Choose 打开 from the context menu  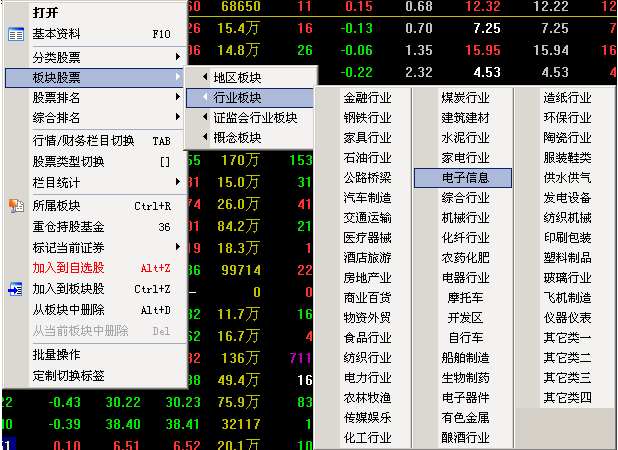(45, 13)
